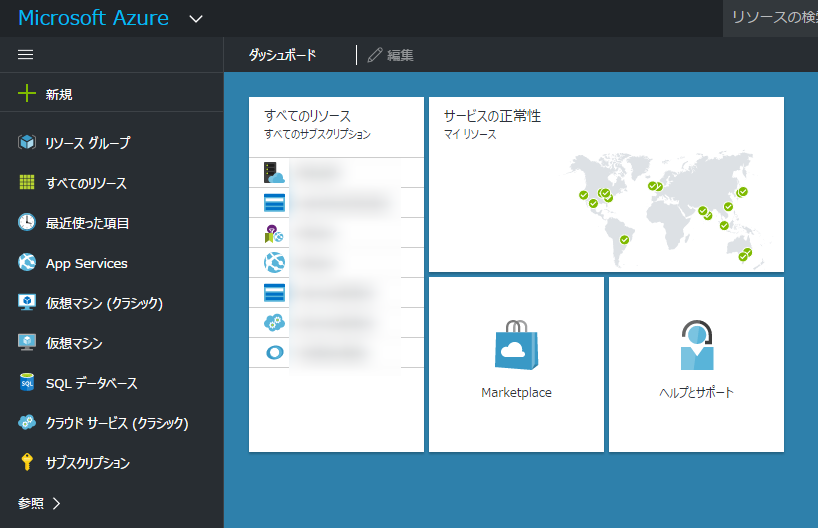Select 仮想マシン (クラシック) in sidebar
Viewport: 818px width, 528px height.
[x=104, y=303]
